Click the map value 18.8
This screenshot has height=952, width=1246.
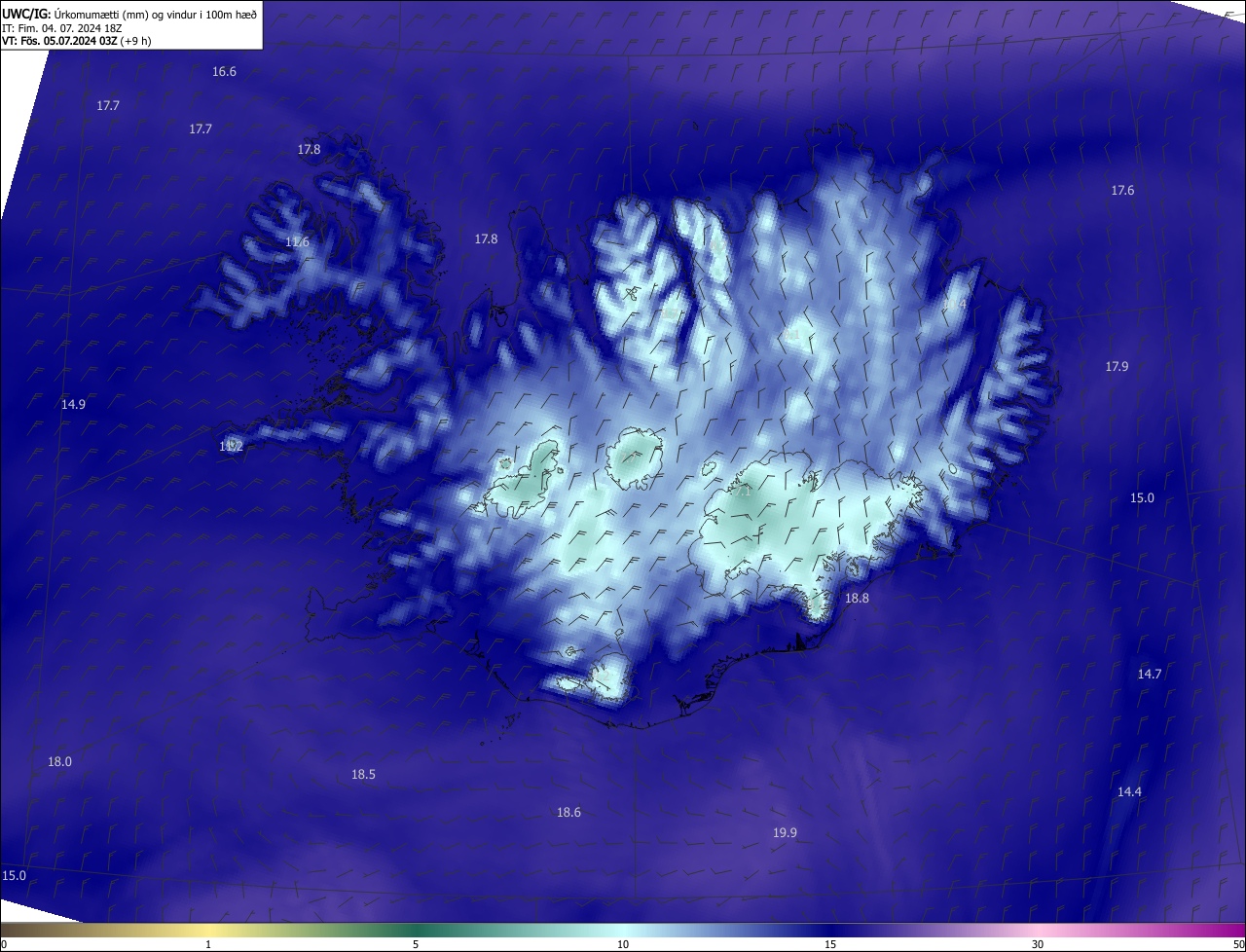pos(857,599)
